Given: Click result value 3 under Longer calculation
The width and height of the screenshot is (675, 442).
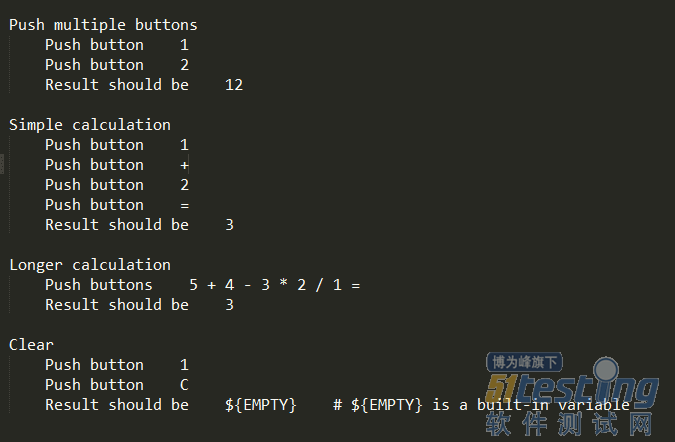Looking at the screenshot, I should click(229, 305).
